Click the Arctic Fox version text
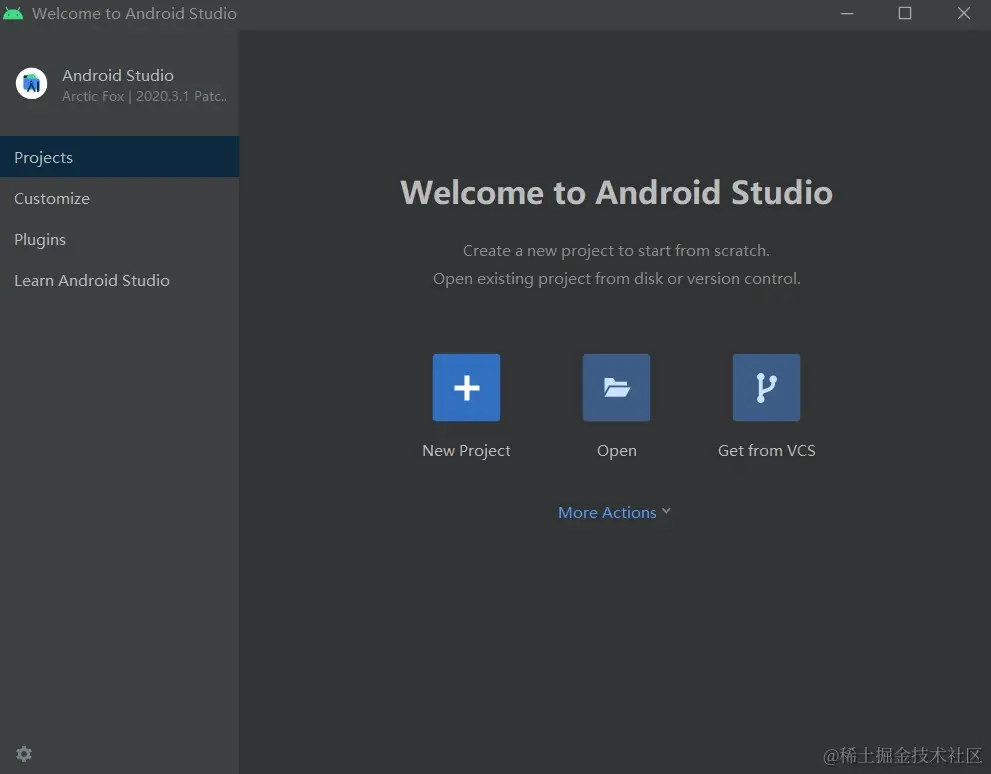Viewport: 991px width, 774px height. 144,96
